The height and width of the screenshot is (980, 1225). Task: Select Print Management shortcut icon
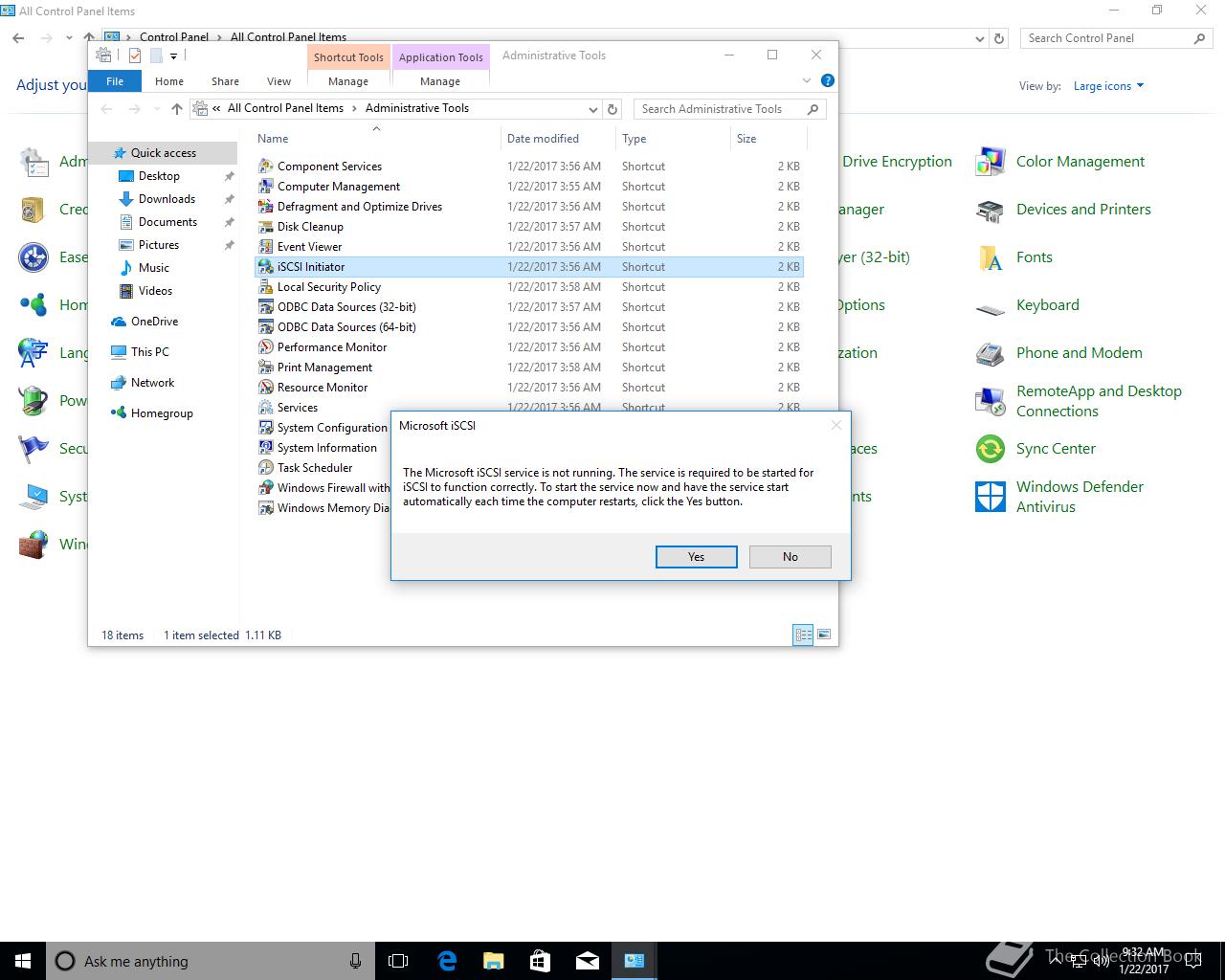[x=266, y=367]
